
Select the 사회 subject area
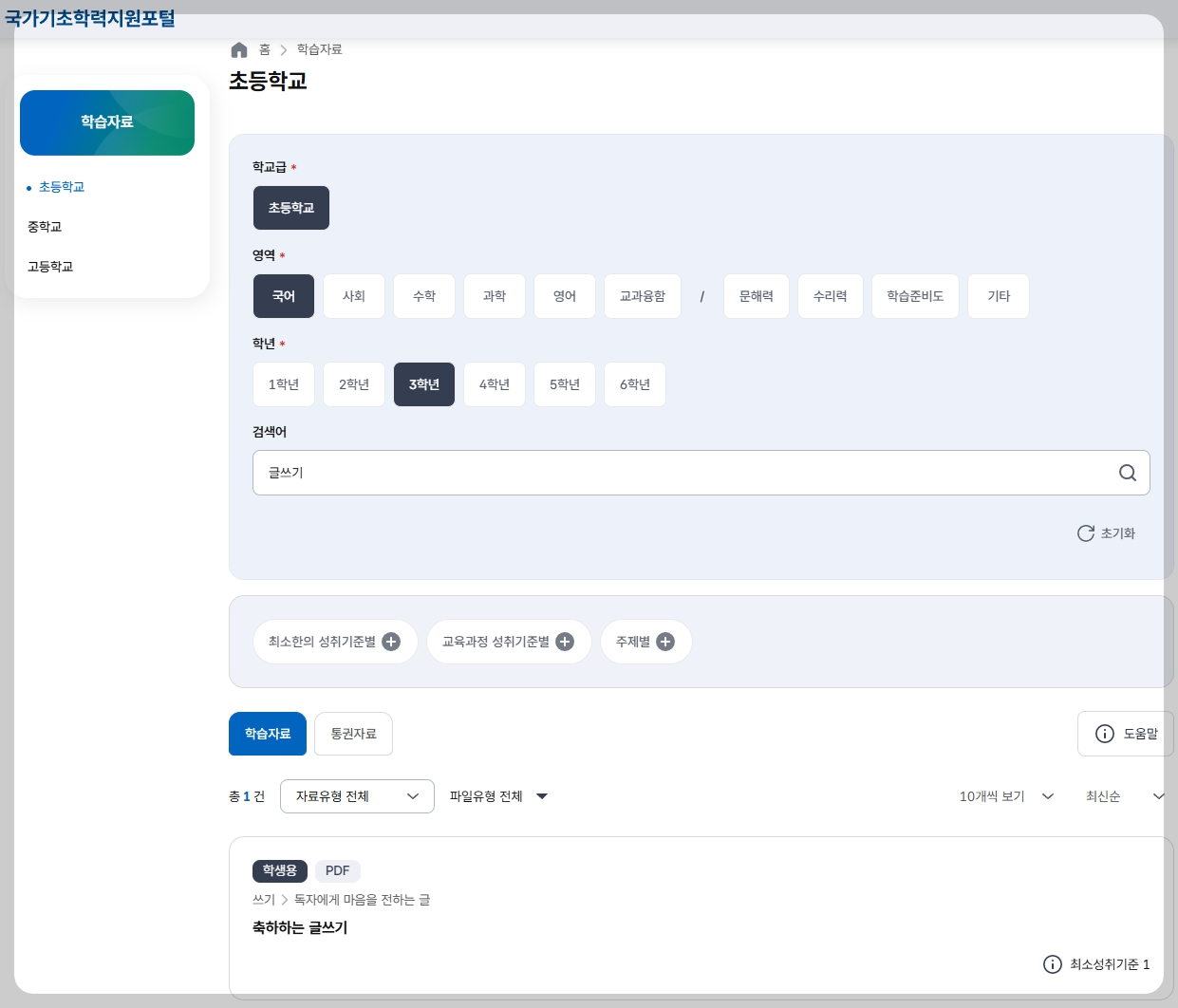pos(354,296)
